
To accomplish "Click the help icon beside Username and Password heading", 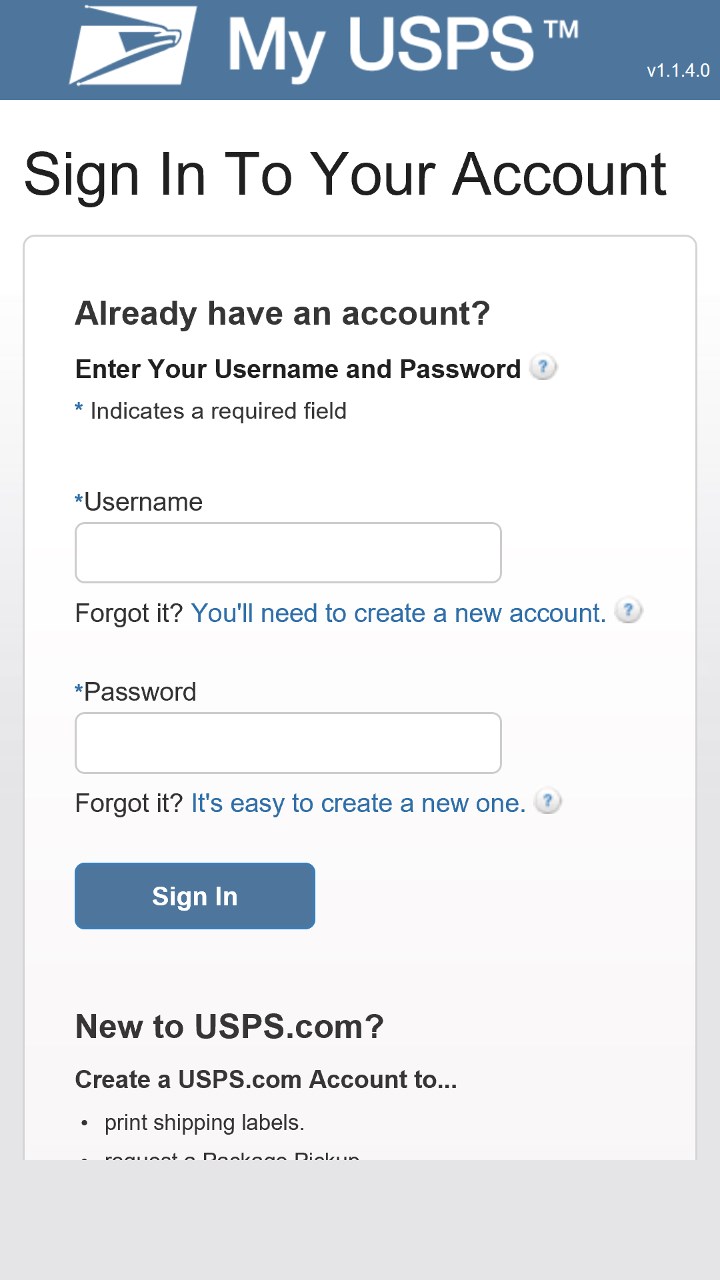I will point(542,368).
